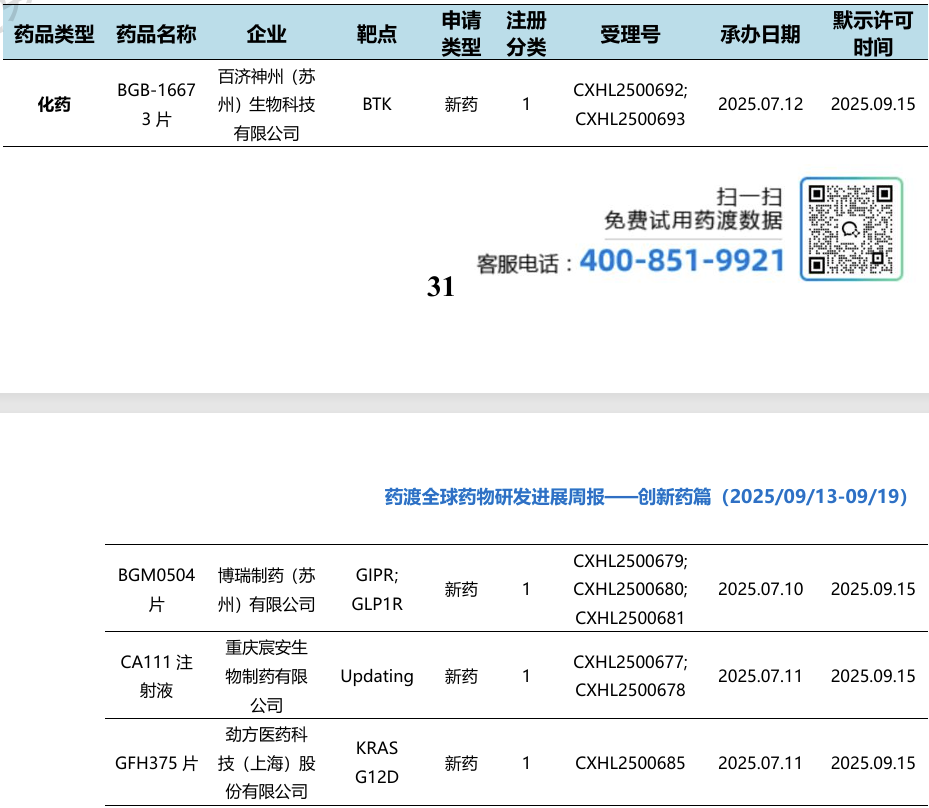
Task: Click 2025.07.11 in the CA111 row
Action: [x=761, y=676]
